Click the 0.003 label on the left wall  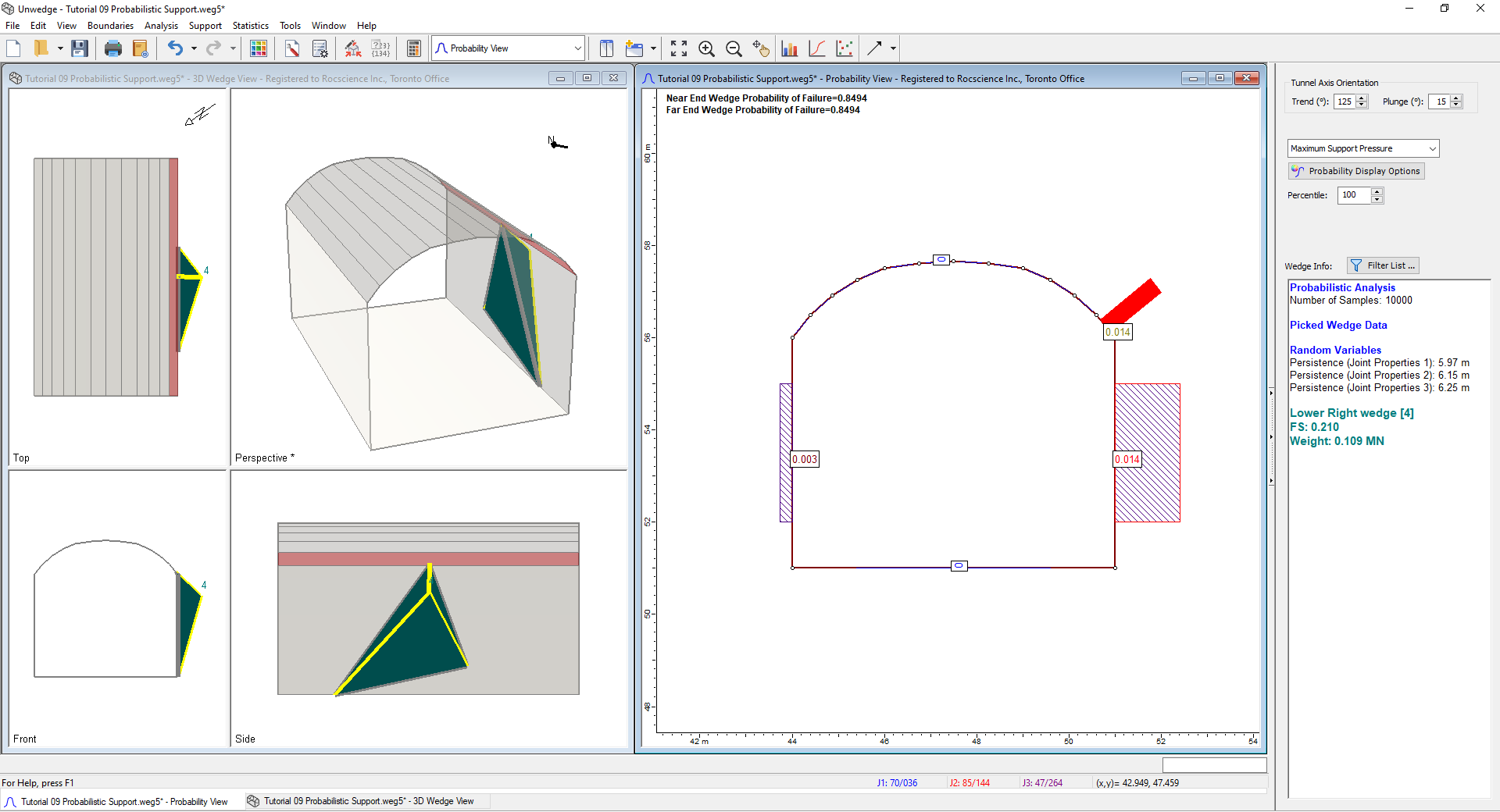tap(805, 459)
